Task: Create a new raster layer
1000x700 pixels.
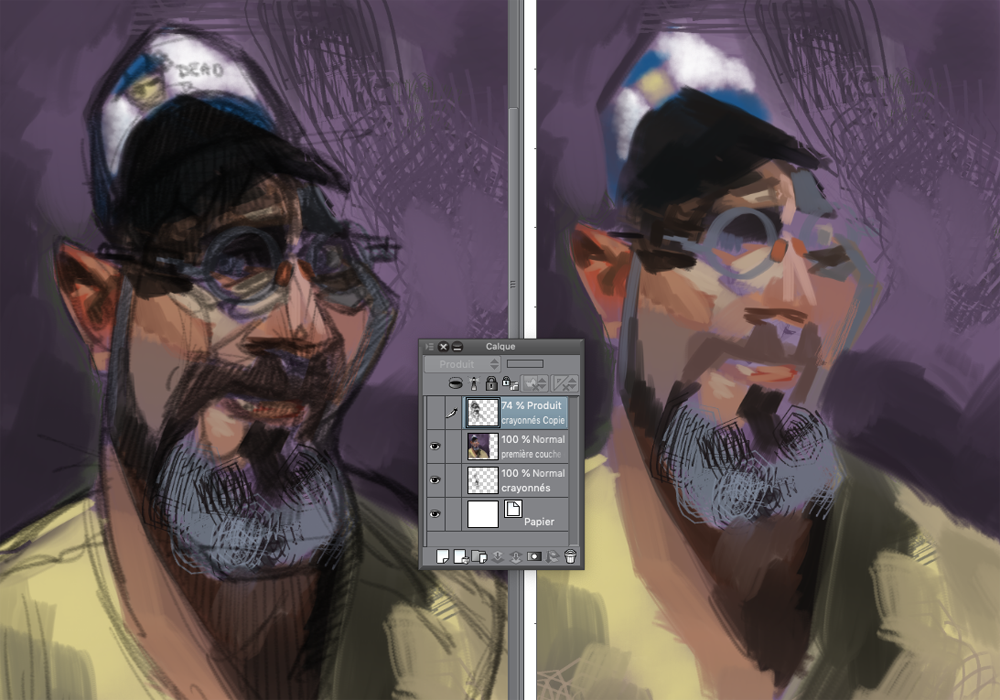Action: [442, 556]
